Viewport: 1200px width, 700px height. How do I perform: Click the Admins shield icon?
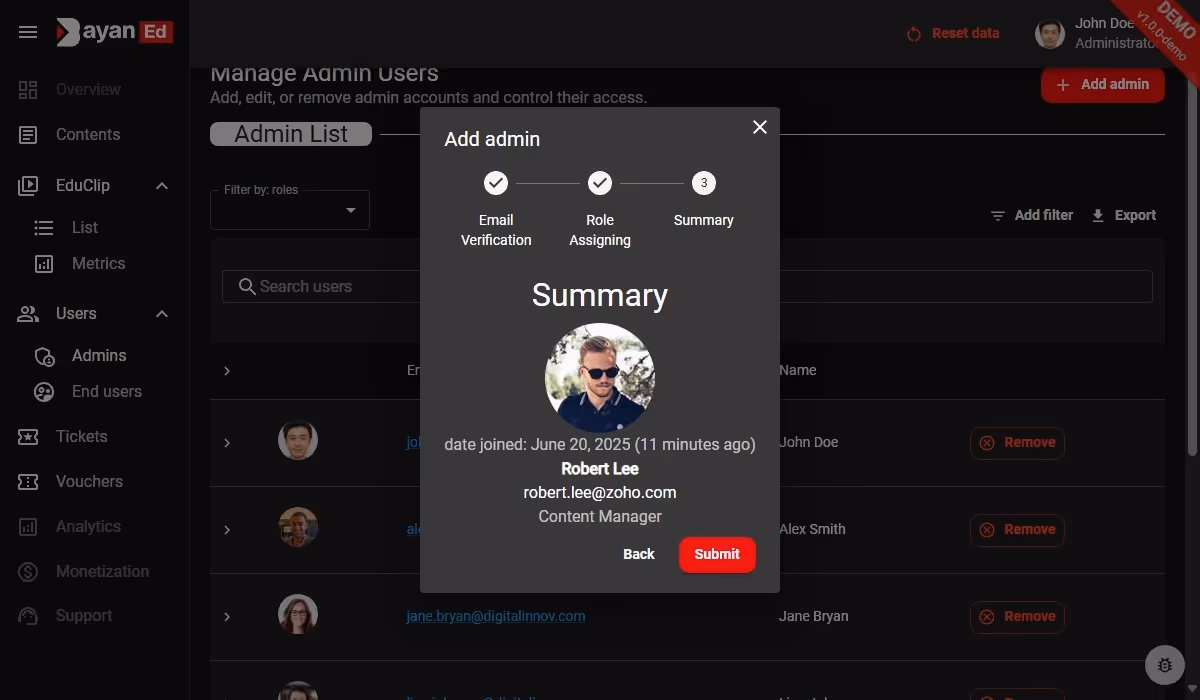coord(44,356)
